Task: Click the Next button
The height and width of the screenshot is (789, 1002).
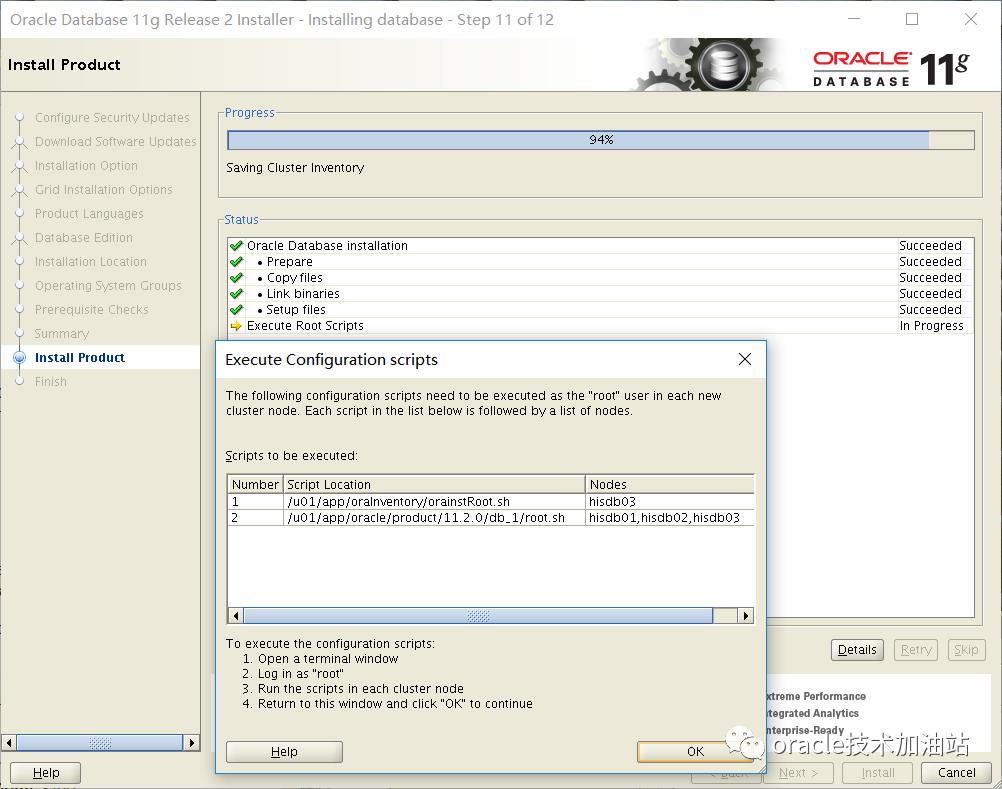Action: (x=798, y=772)
